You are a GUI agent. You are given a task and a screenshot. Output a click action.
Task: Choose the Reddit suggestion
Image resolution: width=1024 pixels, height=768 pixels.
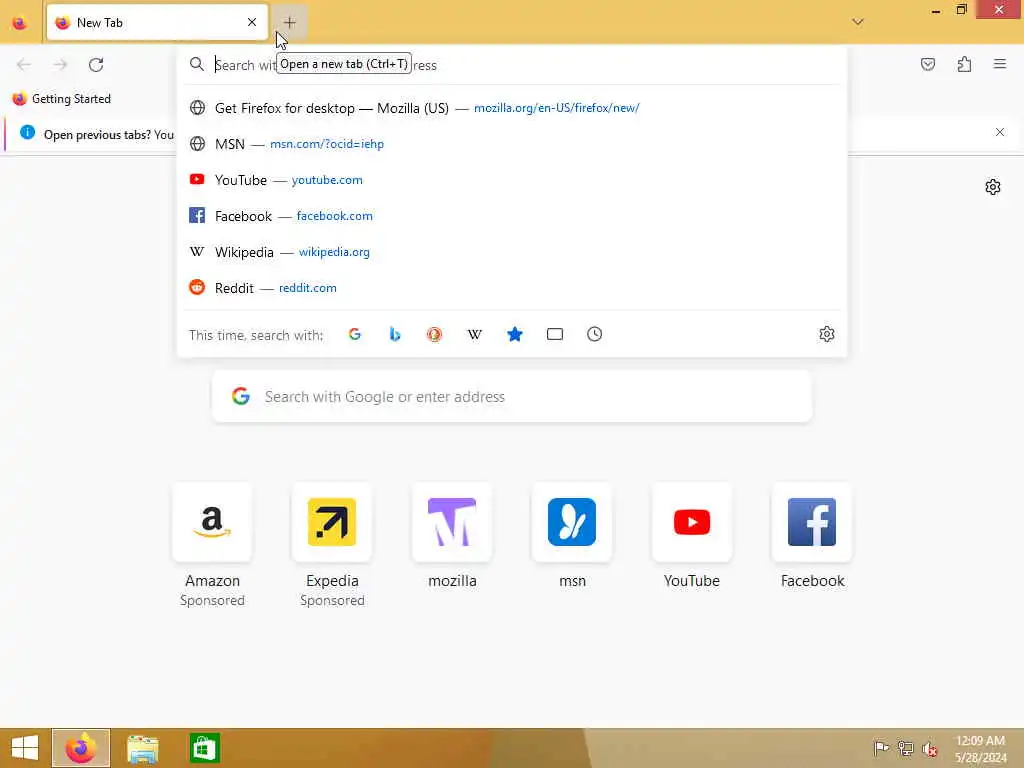point(512,287)
